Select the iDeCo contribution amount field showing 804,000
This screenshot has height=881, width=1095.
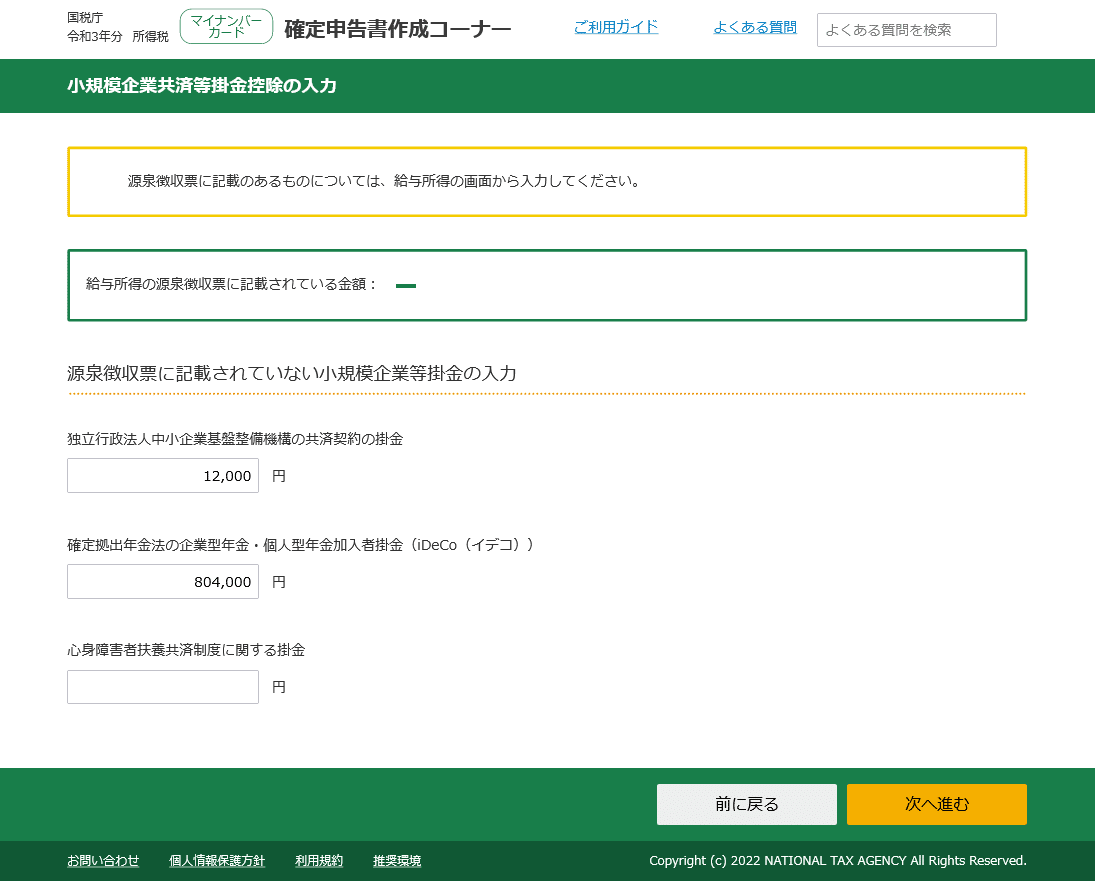point(162,581)
